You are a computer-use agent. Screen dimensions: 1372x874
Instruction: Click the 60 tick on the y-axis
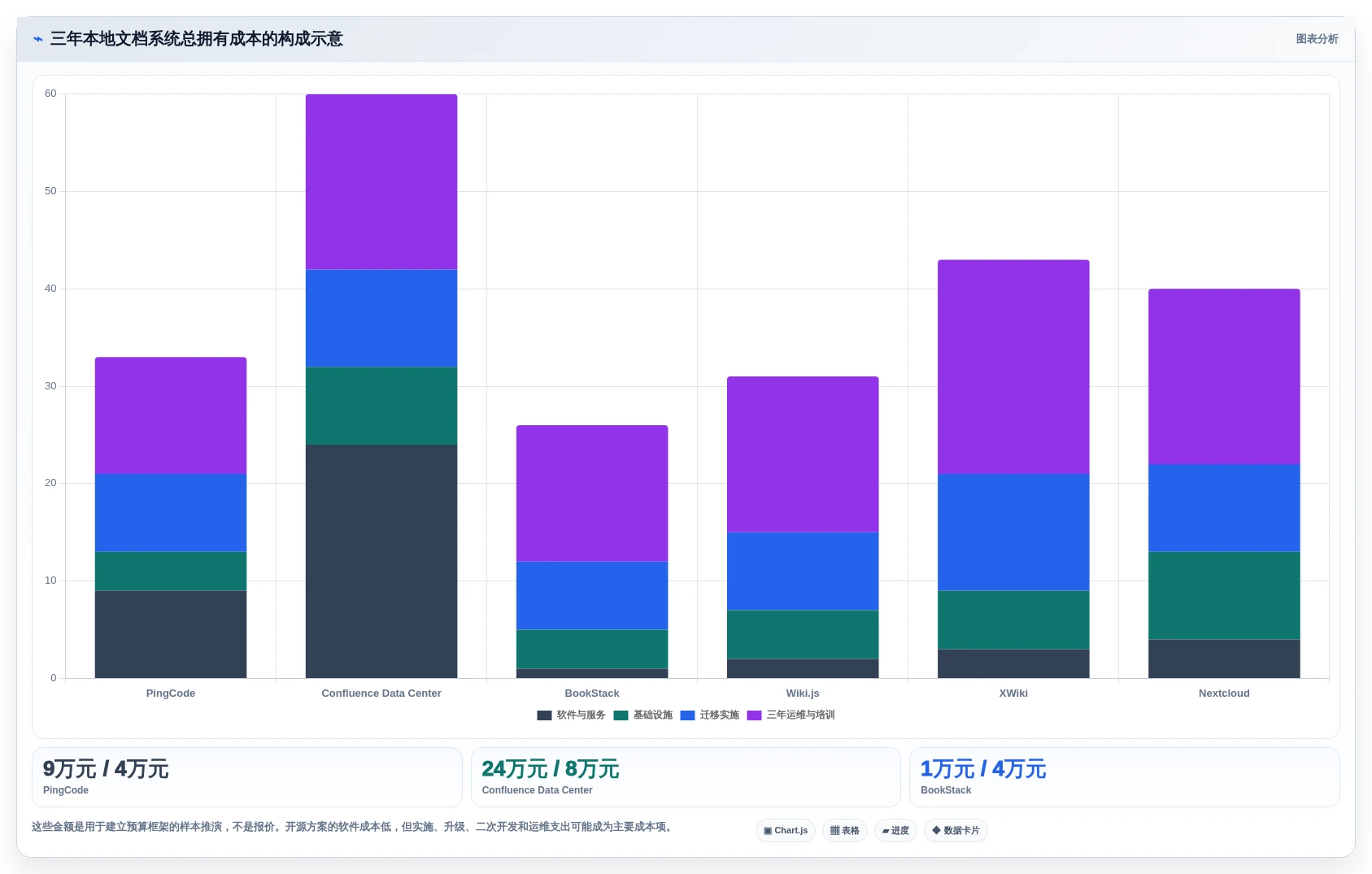[x=50, y=93]
